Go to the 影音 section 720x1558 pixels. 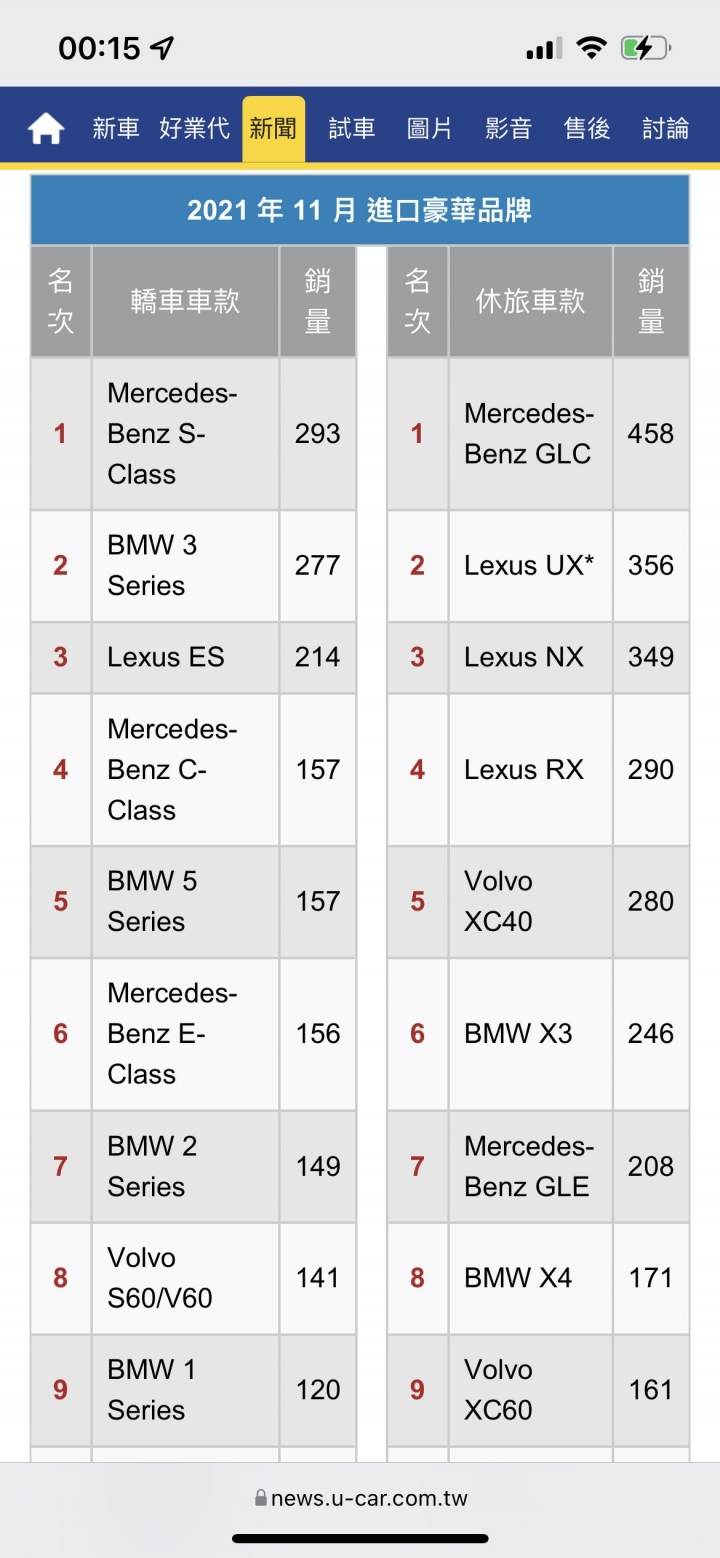(x=509, y=129)
